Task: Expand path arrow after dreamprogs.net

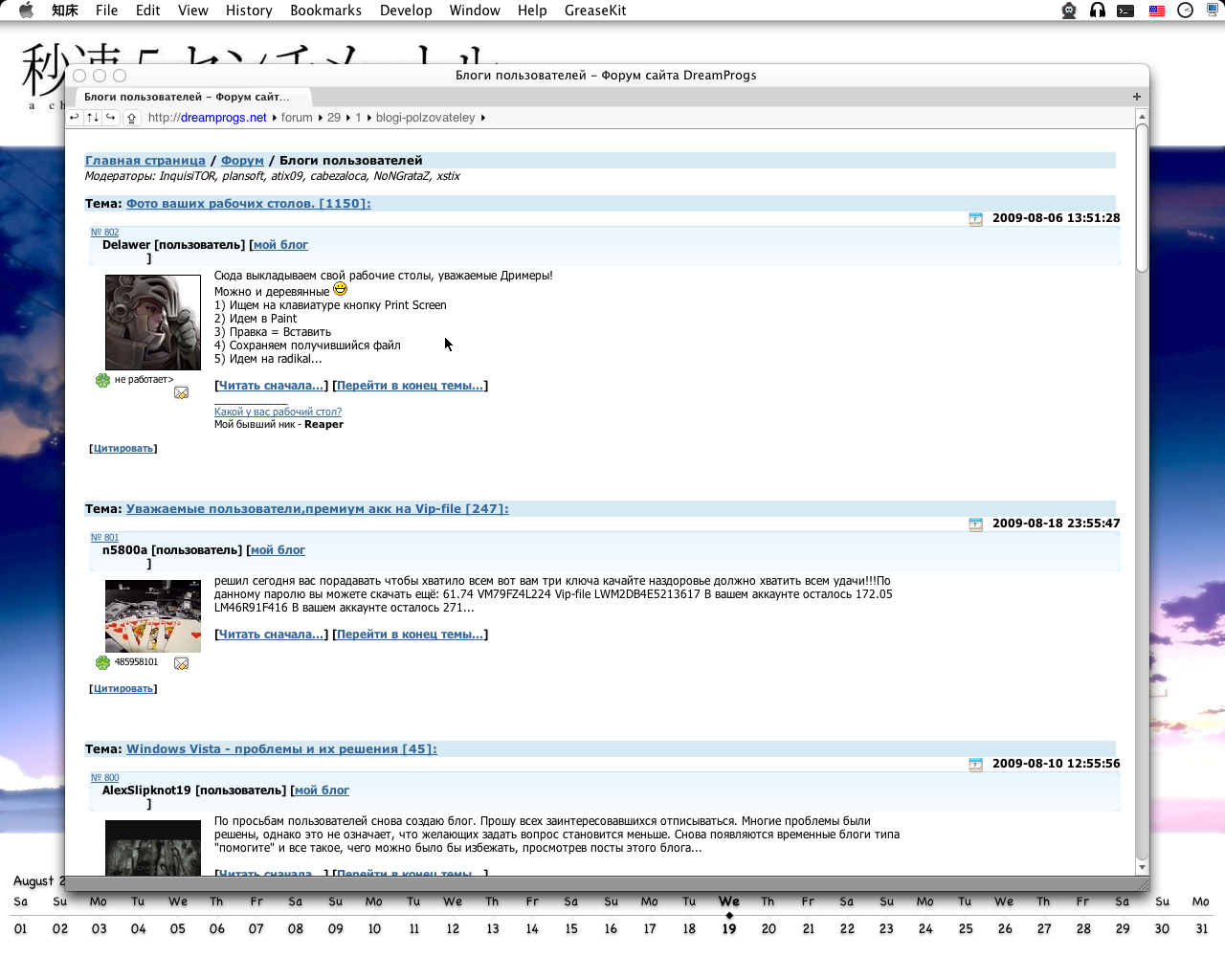Action: (274, 118)
